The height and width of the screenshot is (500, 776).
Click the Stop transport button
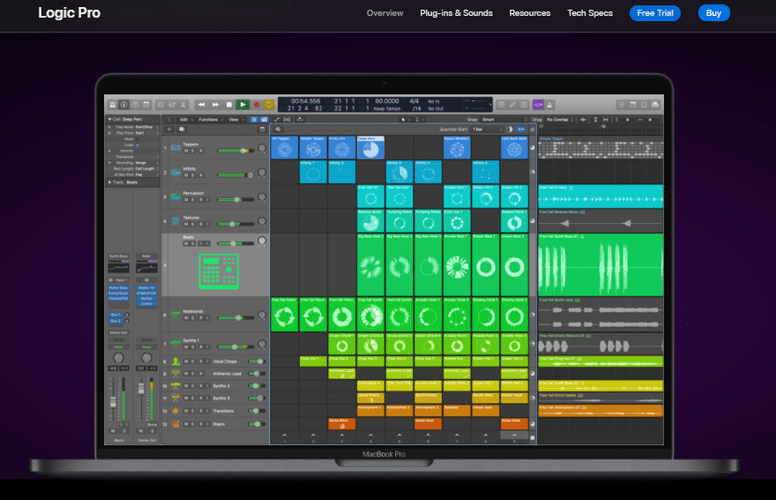[x=229, y=104]
